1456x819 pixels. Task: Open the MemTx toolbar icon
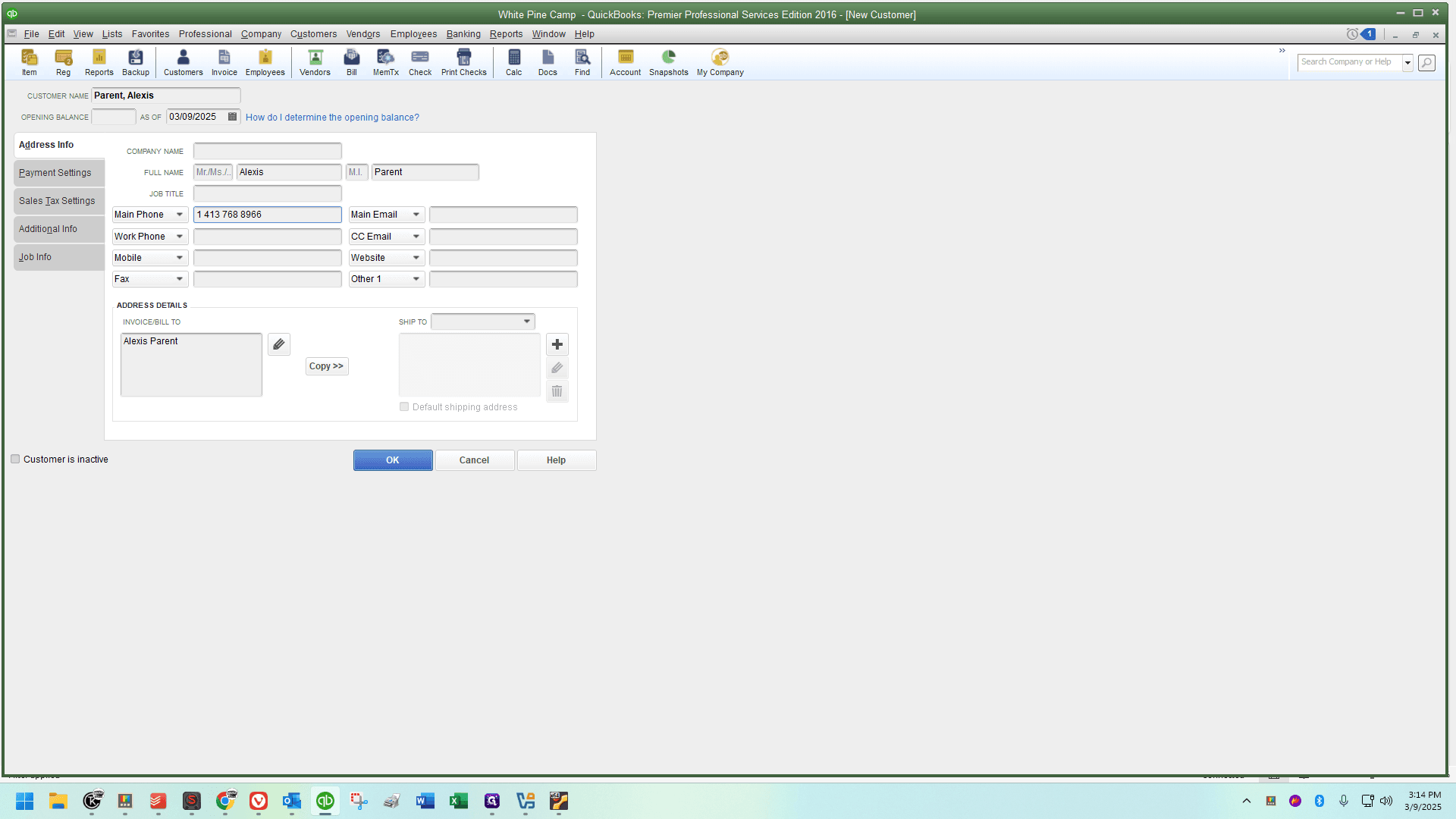click(x=385, y=62)
